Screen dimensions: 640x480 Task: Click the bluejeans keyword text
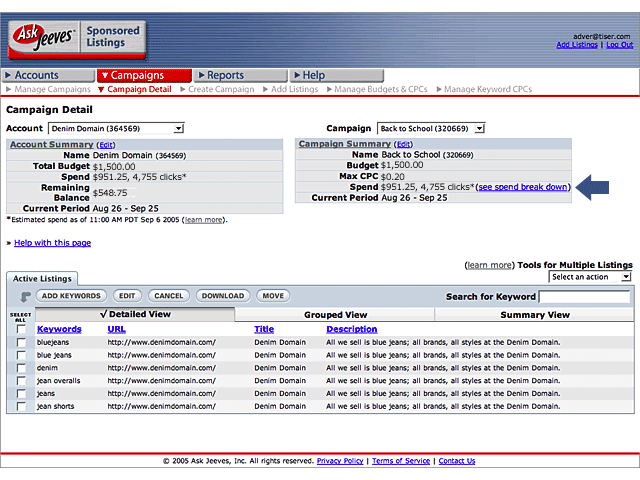coord(53,342)
